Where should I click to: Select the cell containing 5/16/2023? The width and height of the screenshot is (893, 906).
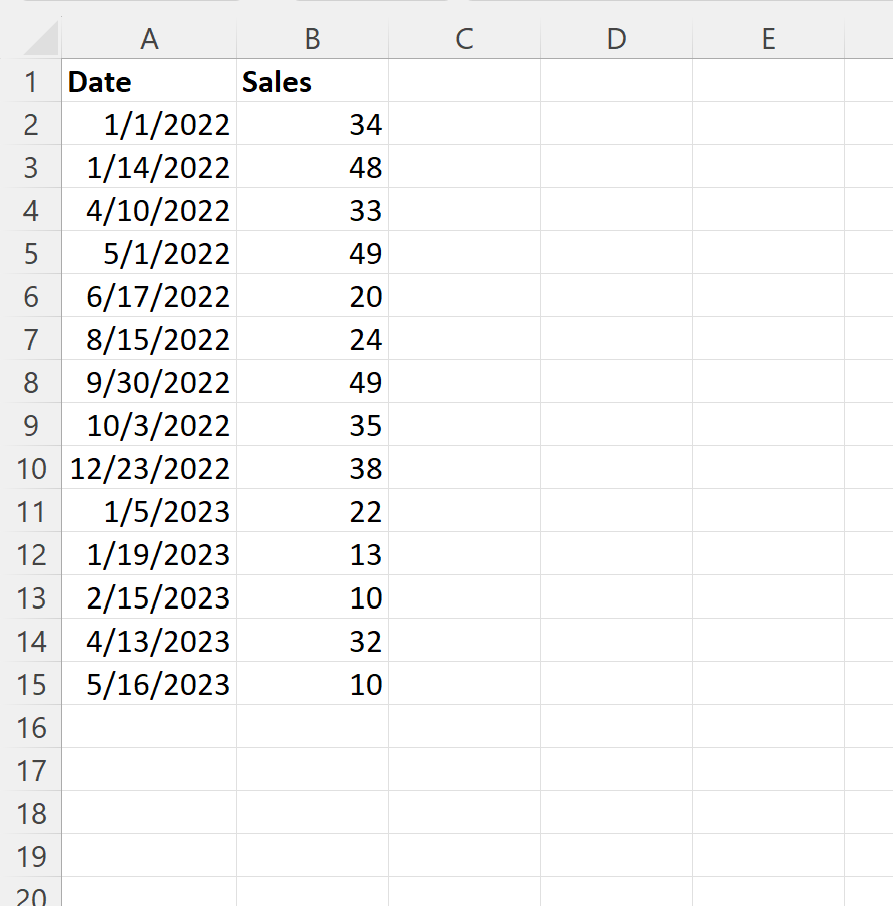click(149, 685)
